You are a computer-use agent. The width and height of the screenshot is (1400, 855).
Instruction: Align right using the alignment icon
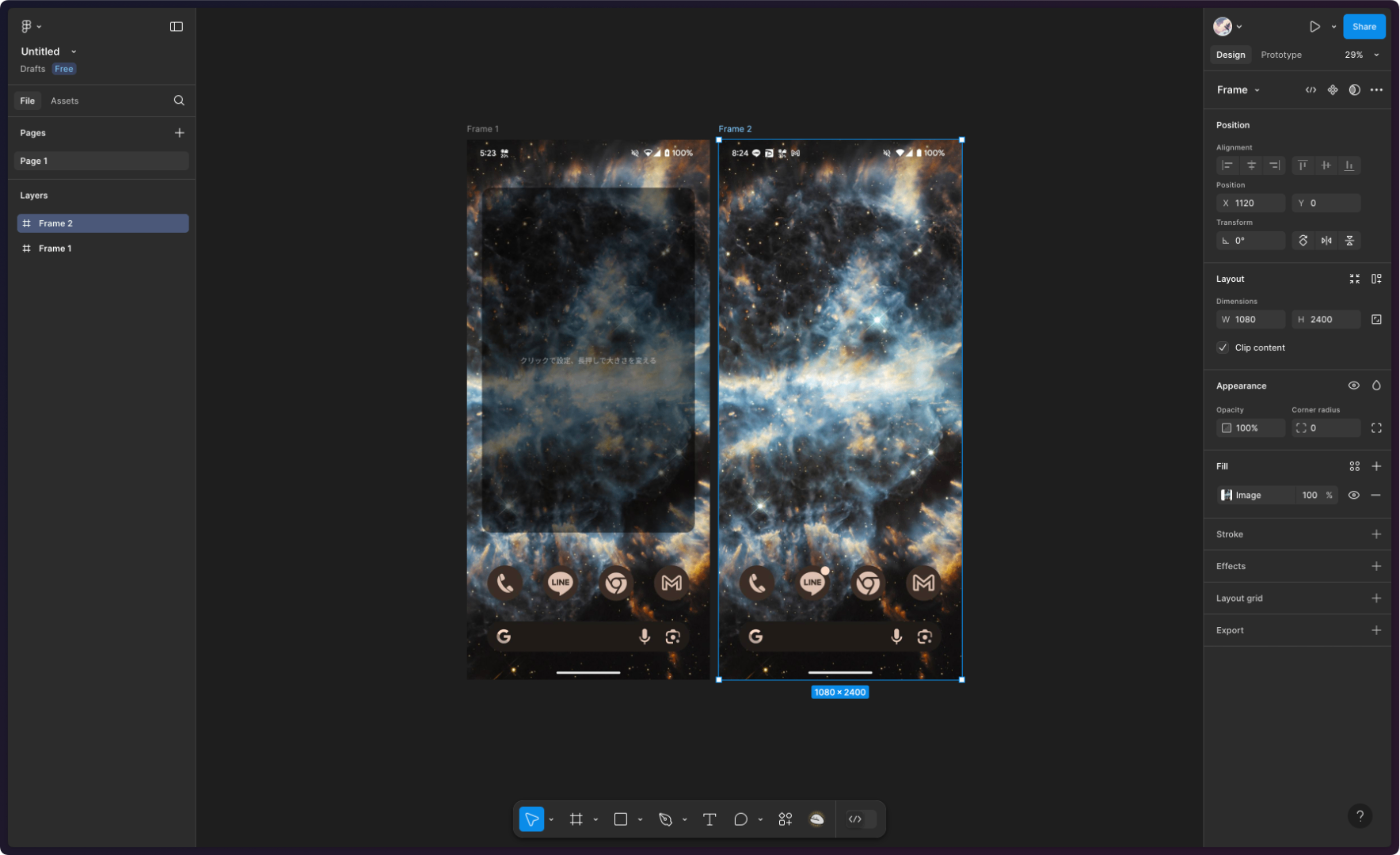point(1274,165)
